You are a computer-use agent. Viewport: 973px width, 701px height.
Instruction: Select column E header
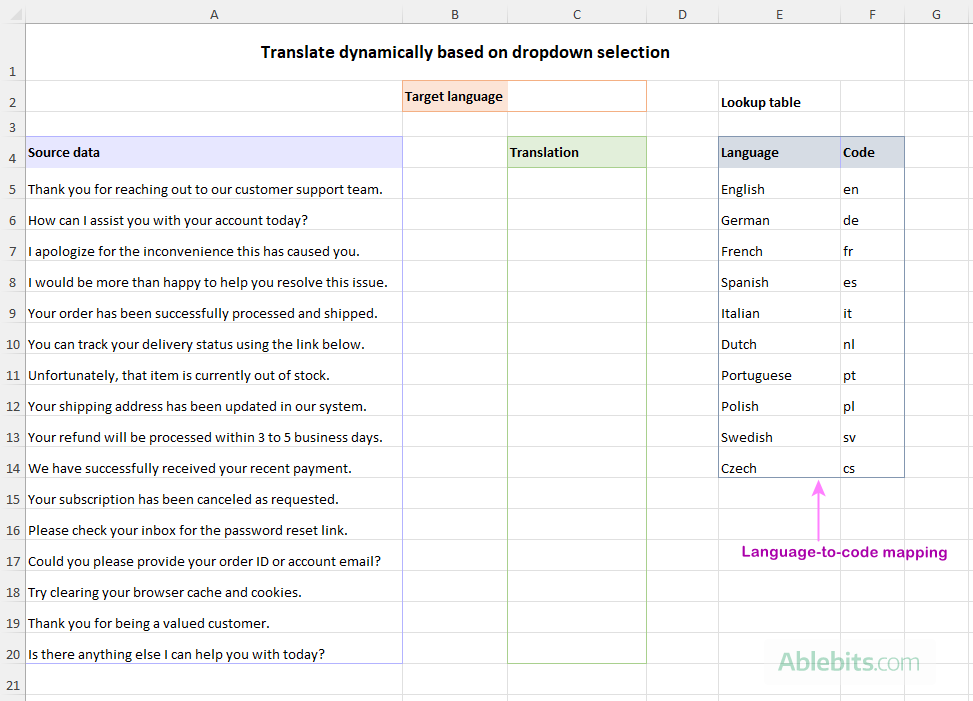[x=779, y=14]
